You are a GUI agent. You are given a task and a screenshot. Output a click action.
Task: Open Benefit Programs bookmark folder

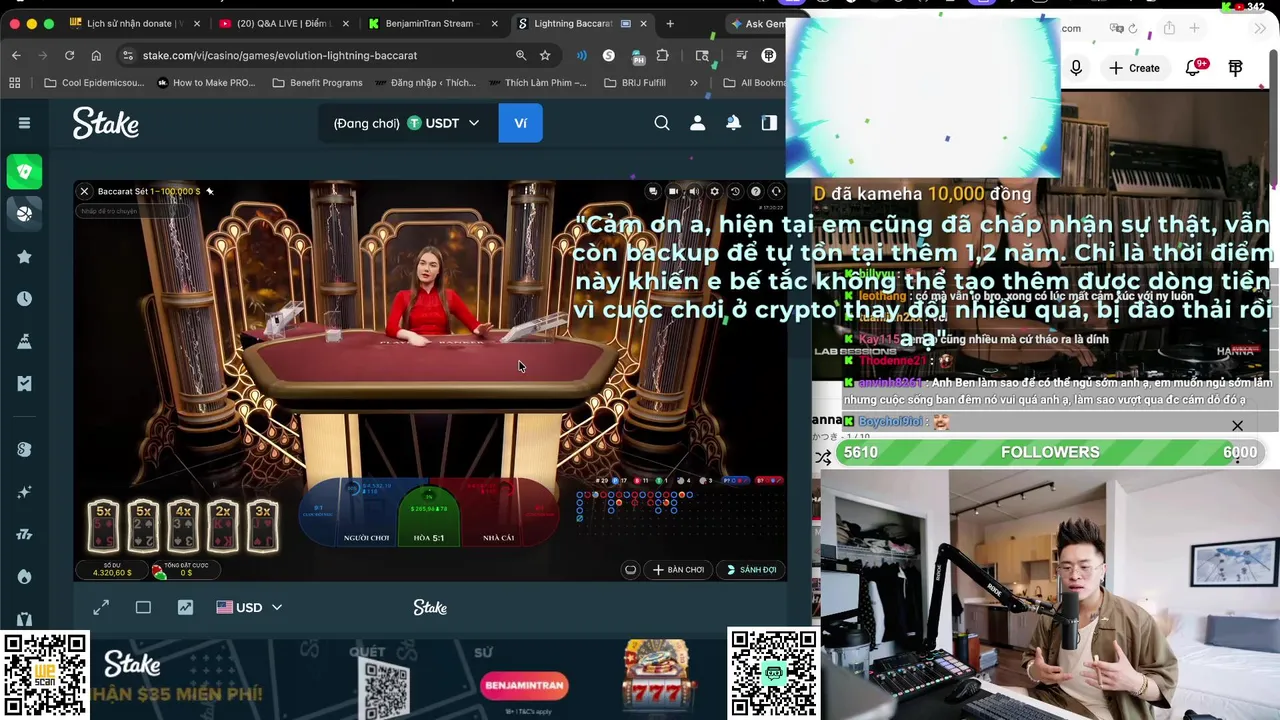click(x=317, y=83)
